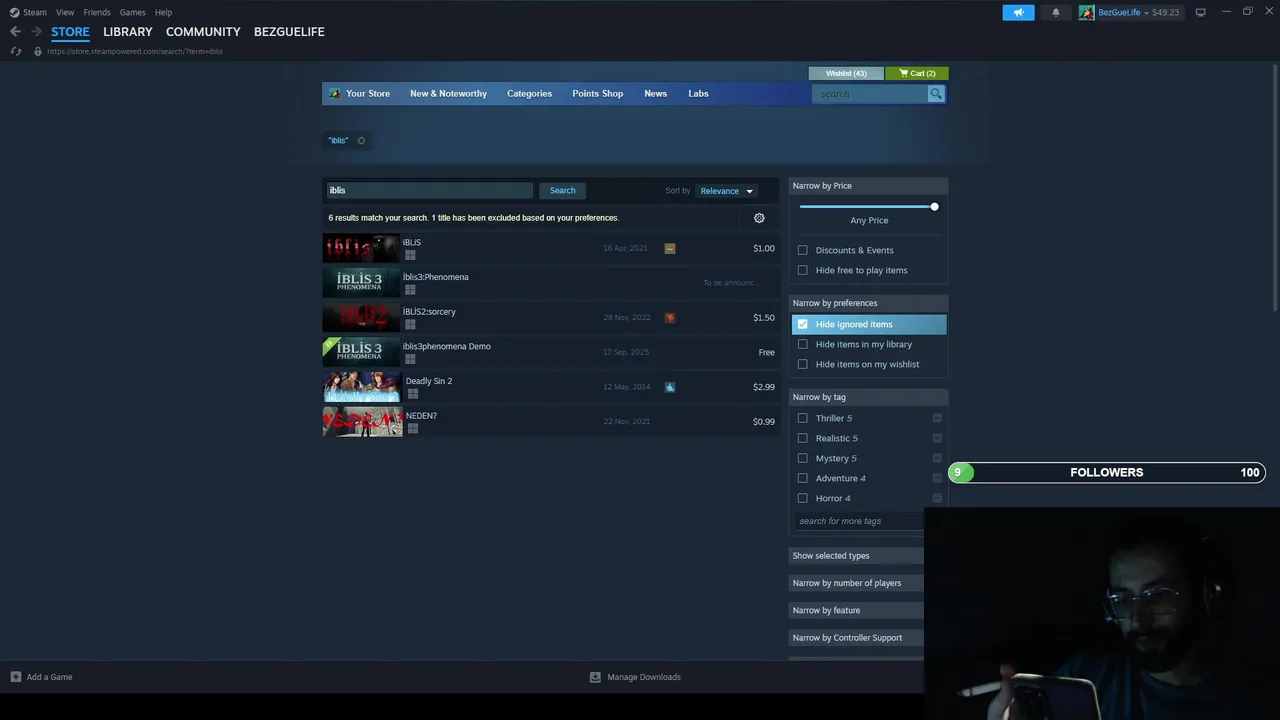Click the IBLIS review score icon

[x=670, y=249]
